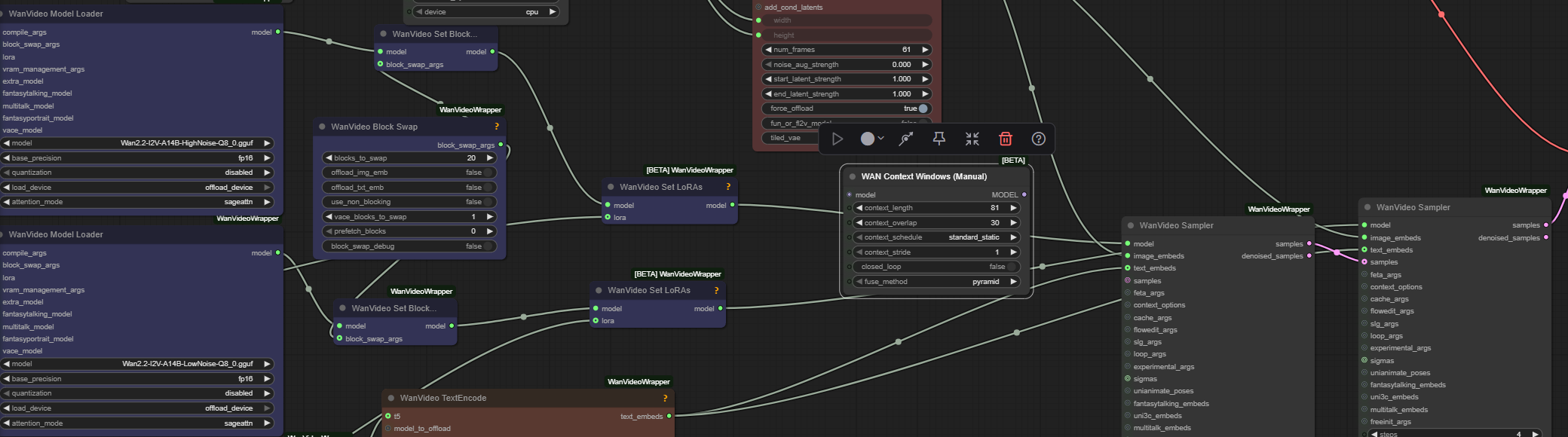The image size is (1568, 437).
Task: Select the WanVideo TextEncode node title
Action: pos(443,398)
